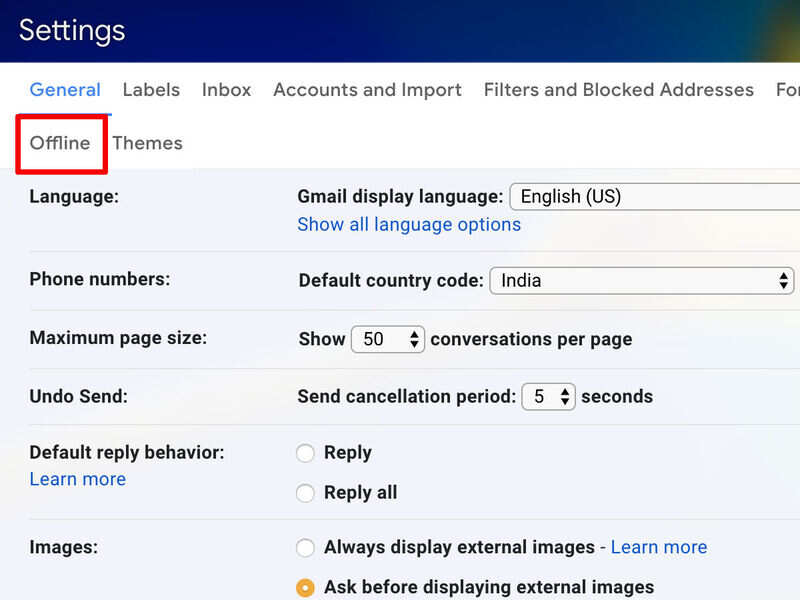
Task: Click the Phone numbers: label
Action: pos(100,279)
